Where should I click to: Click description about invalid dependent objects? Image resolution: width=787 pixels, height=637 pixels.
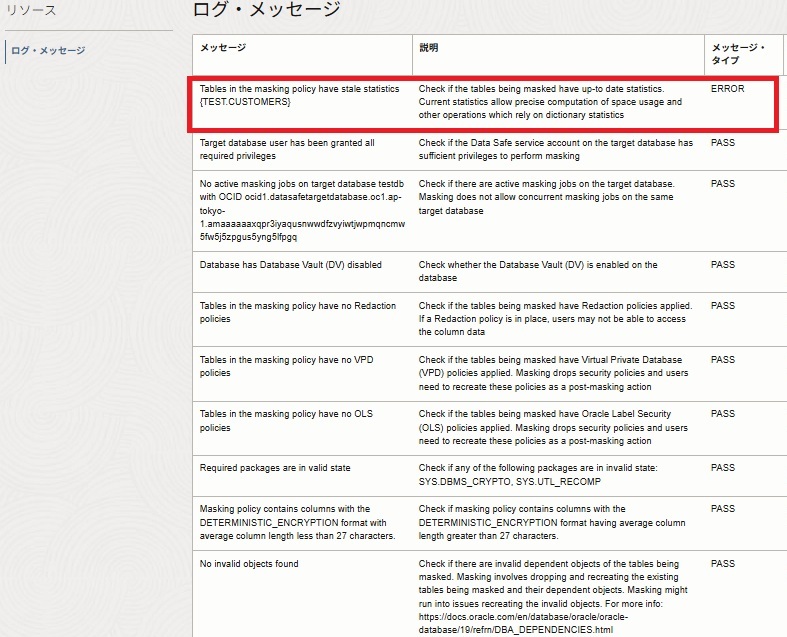[553, 597]
